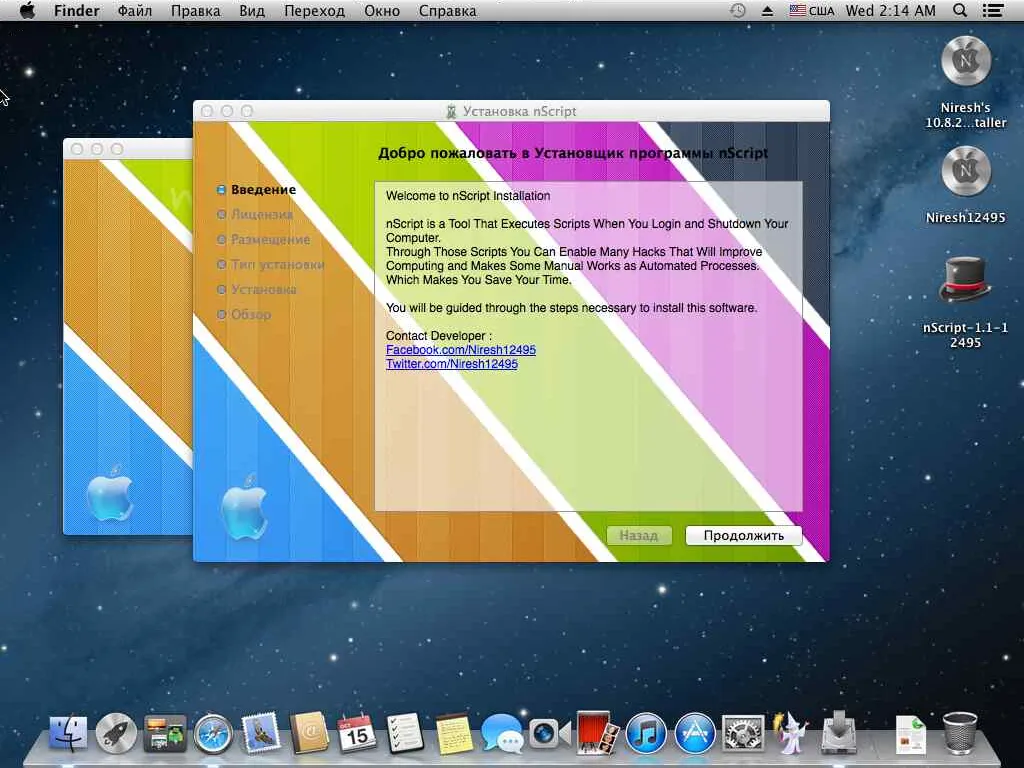Open Spotlight search magnifier

pos(959,10)
